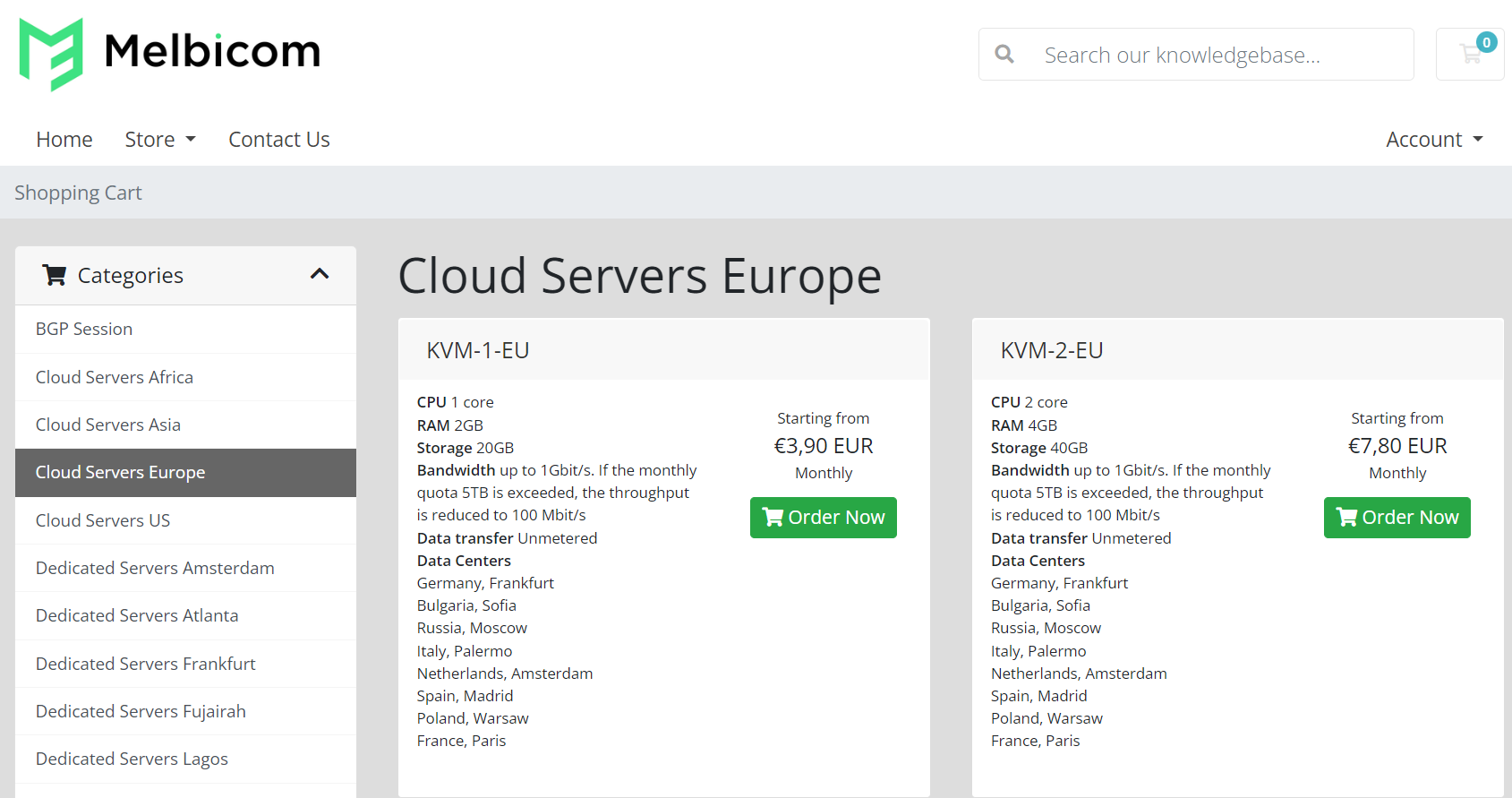This screenshot has width=1512, height=798.
Task: Click "Storage 40GB" spec line
Action: point(1039,448)
